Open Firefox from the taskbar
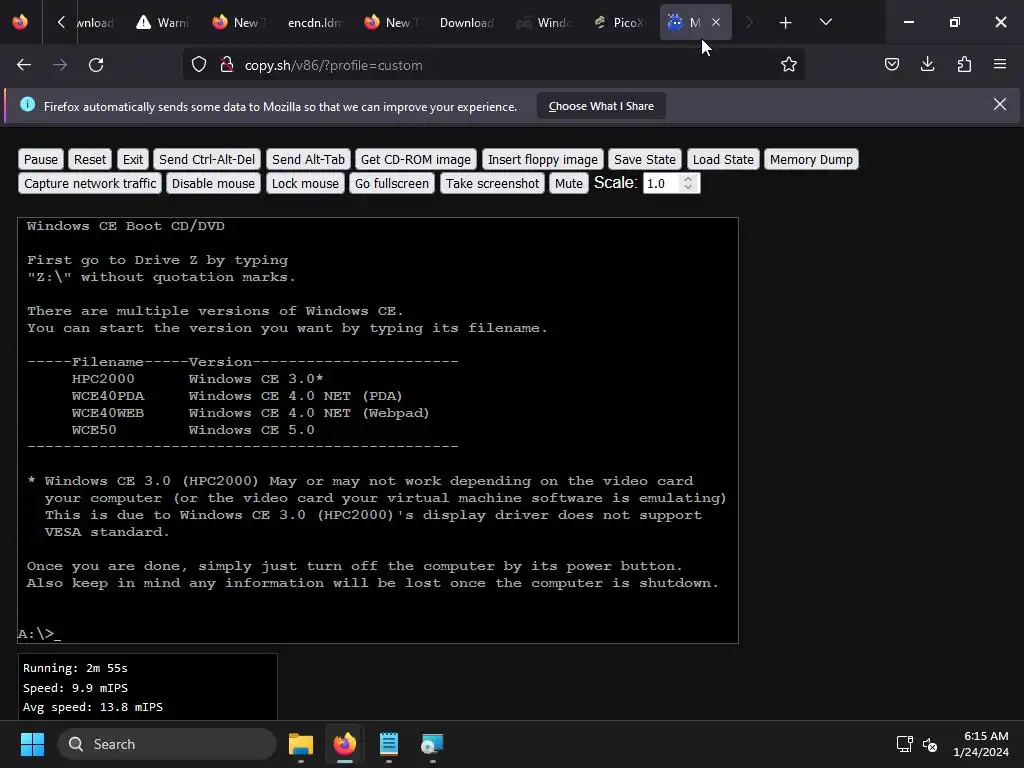Image resolution: width=1024 pixels, height=768 pixels. [x=345, y=744]
